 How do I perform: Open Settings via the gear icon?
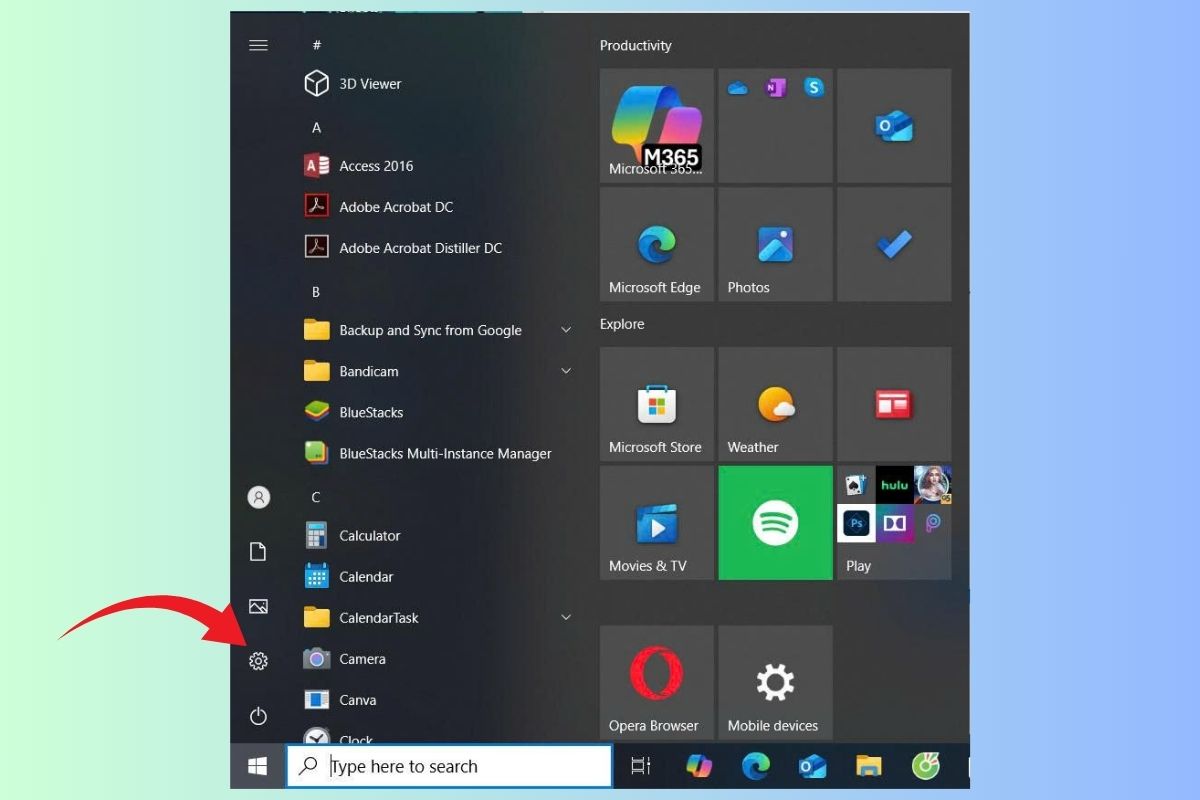tap(258, 661)
